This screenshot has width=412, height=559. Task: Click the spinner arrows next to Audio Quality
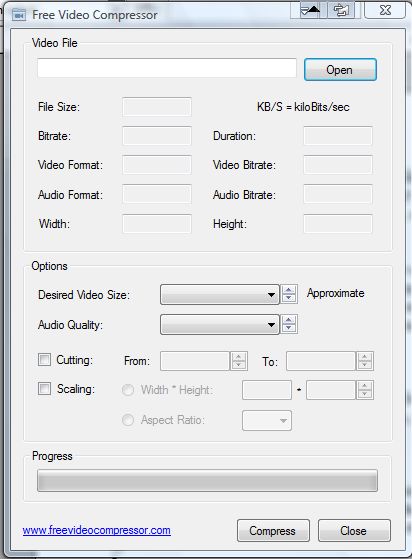point(289,324)
